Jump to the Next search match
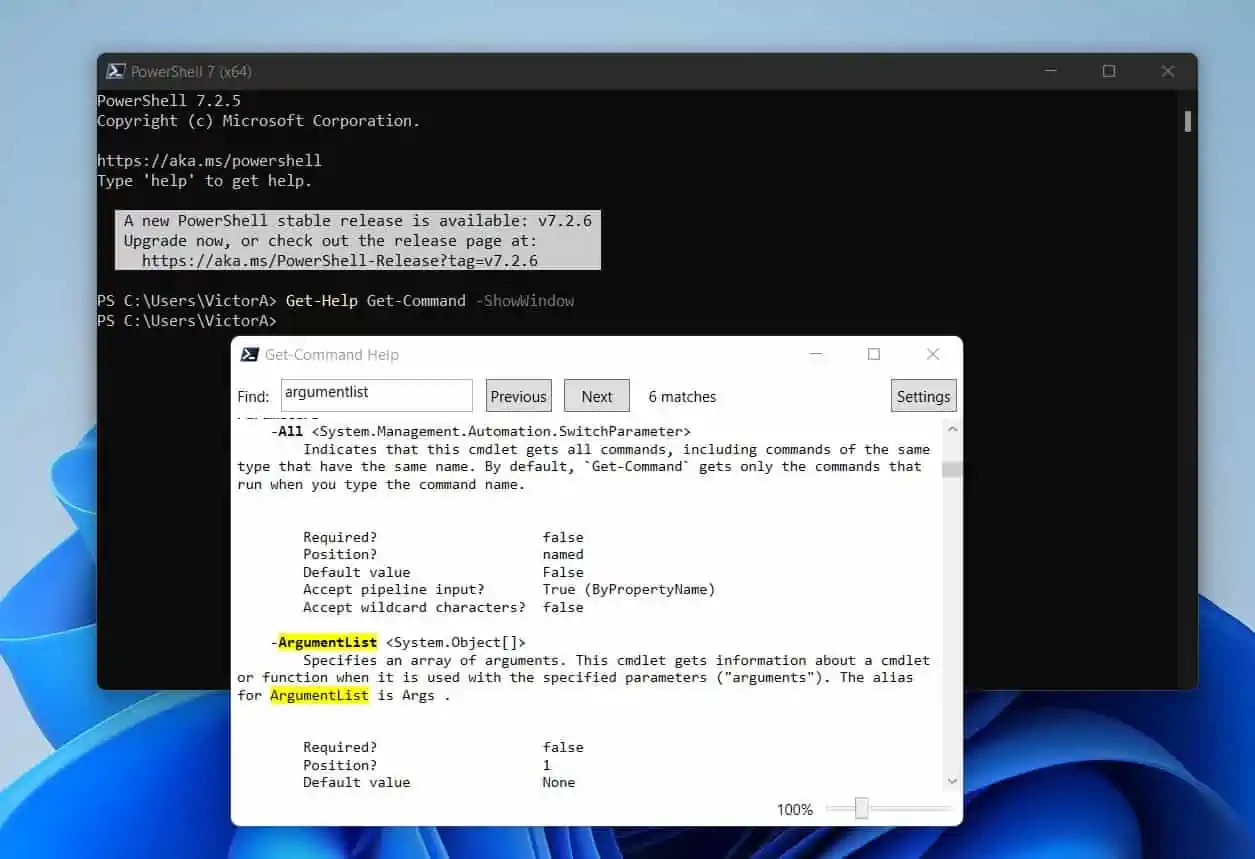Screen dimensions: 1255x859 point(597,396)
